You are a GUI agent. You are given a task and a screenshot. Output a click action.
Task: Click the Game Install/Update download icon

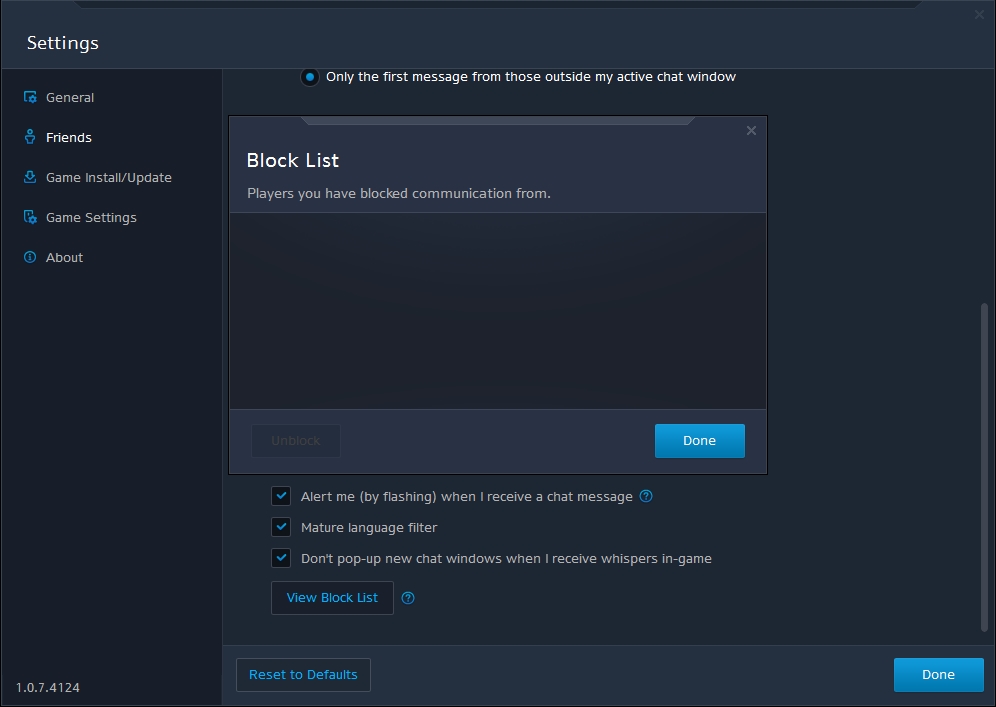(x=30, y=178)
